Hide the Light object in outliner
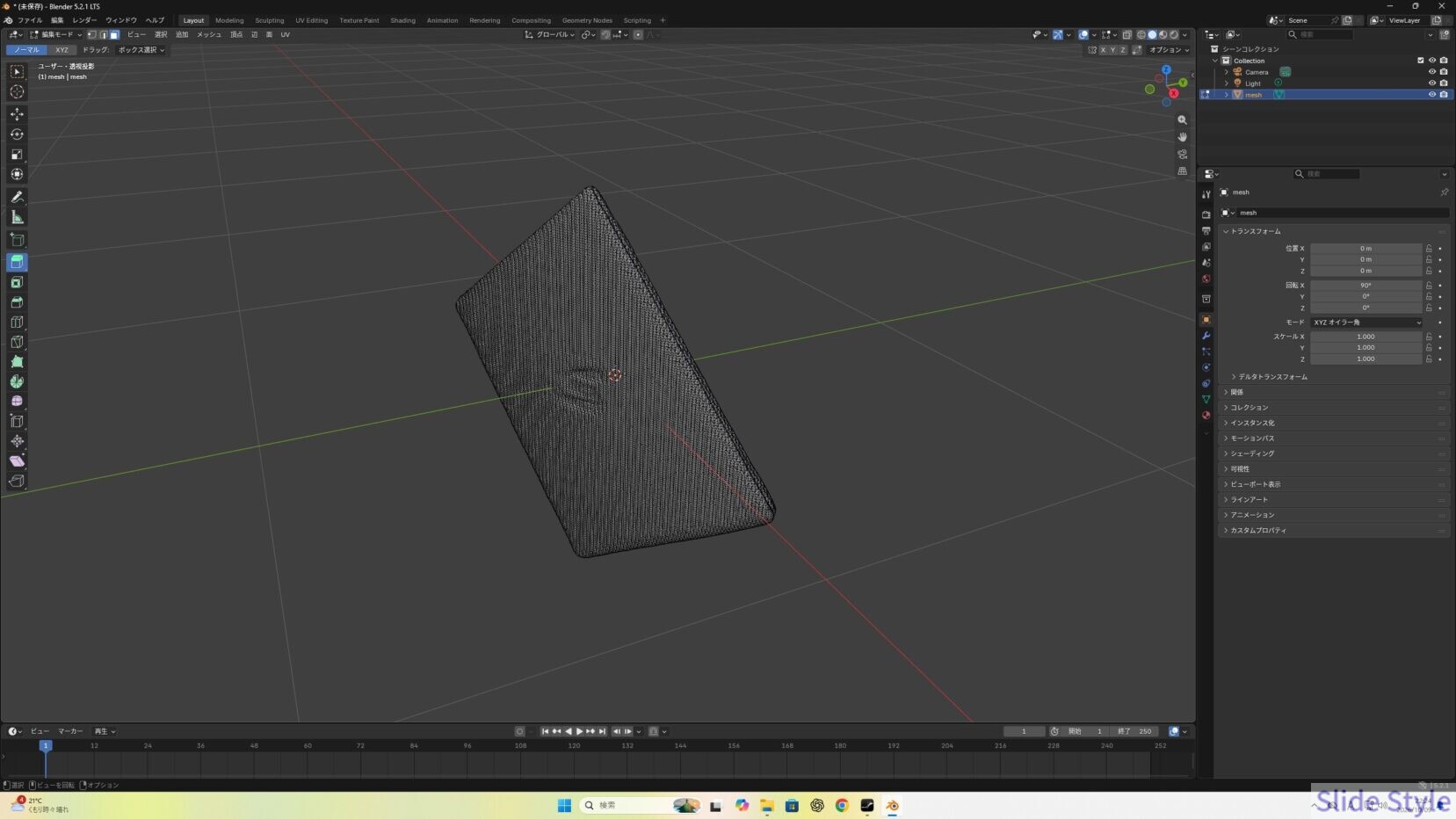Screen dimensions: 1456x819 point(1431,83)
